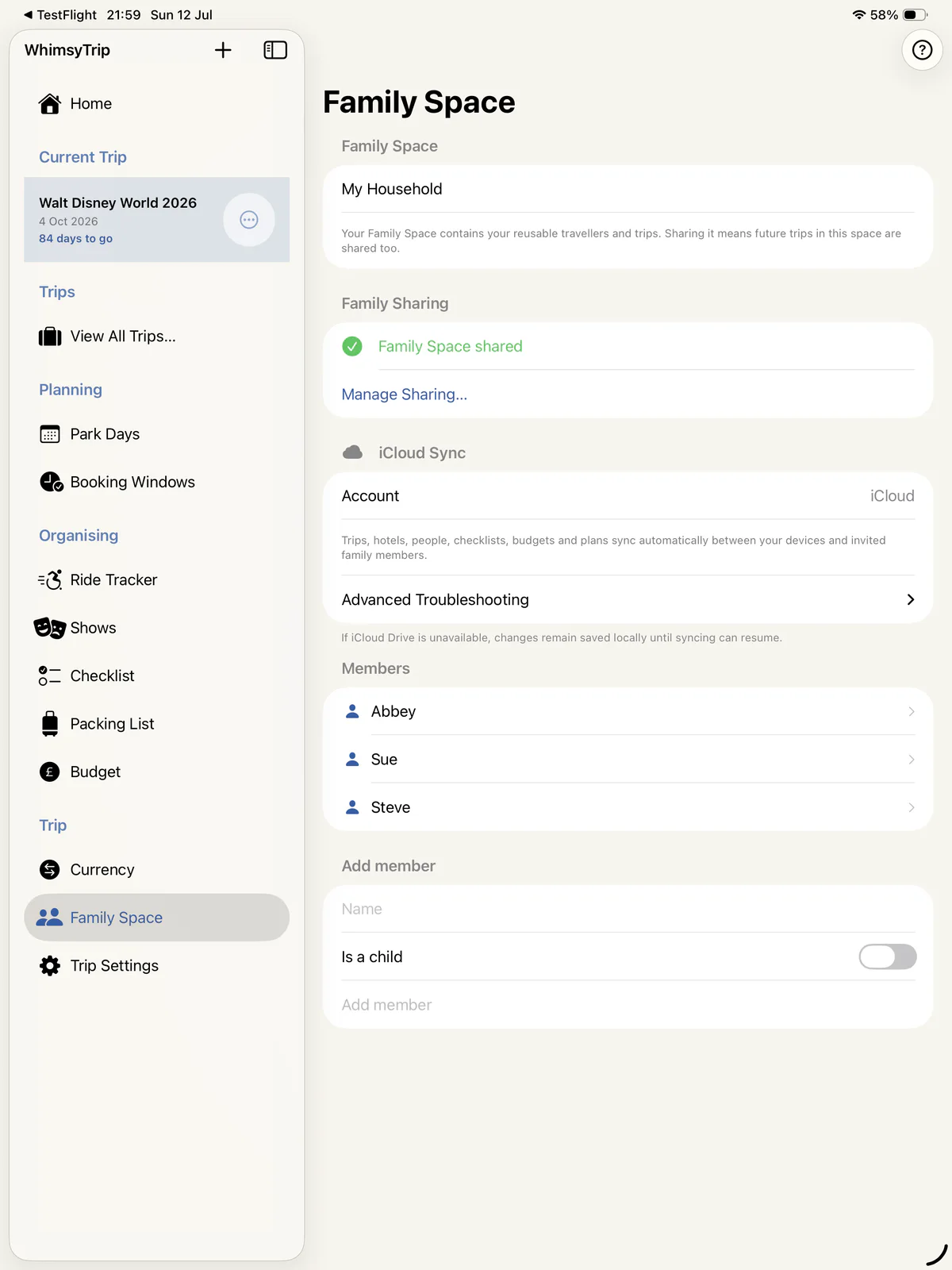Click the Family Space people icon
The image size is (952, 1270).
pos(50,918)
